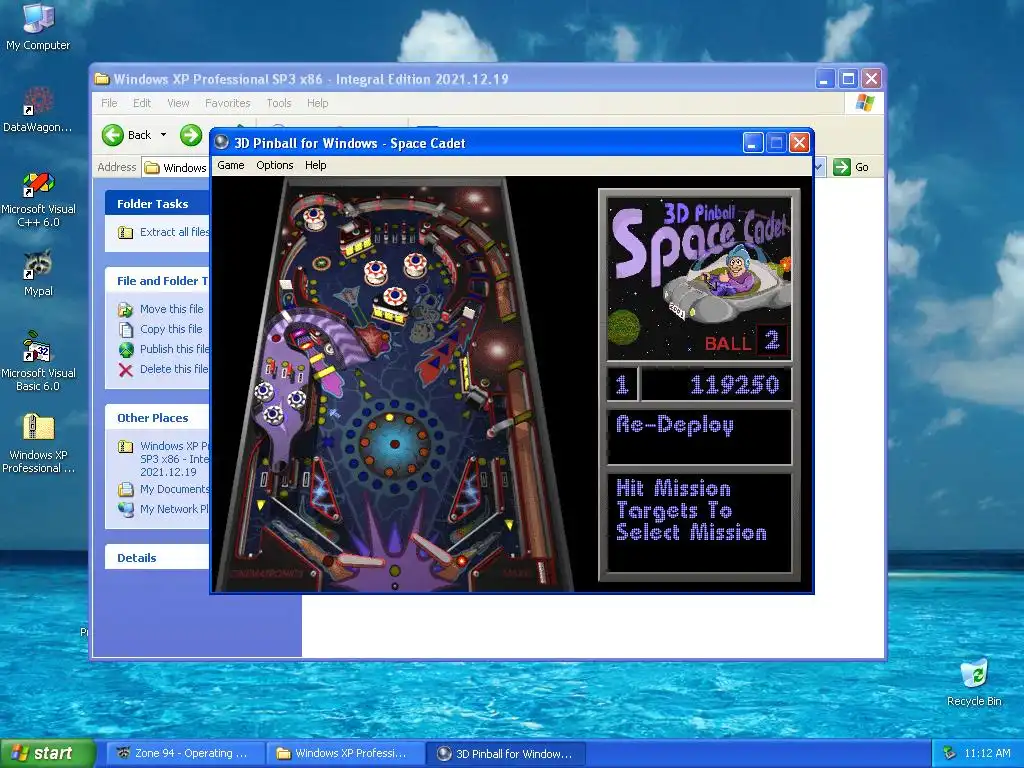
Task: Close the 3D Pinball window
Action: (799, 142)
